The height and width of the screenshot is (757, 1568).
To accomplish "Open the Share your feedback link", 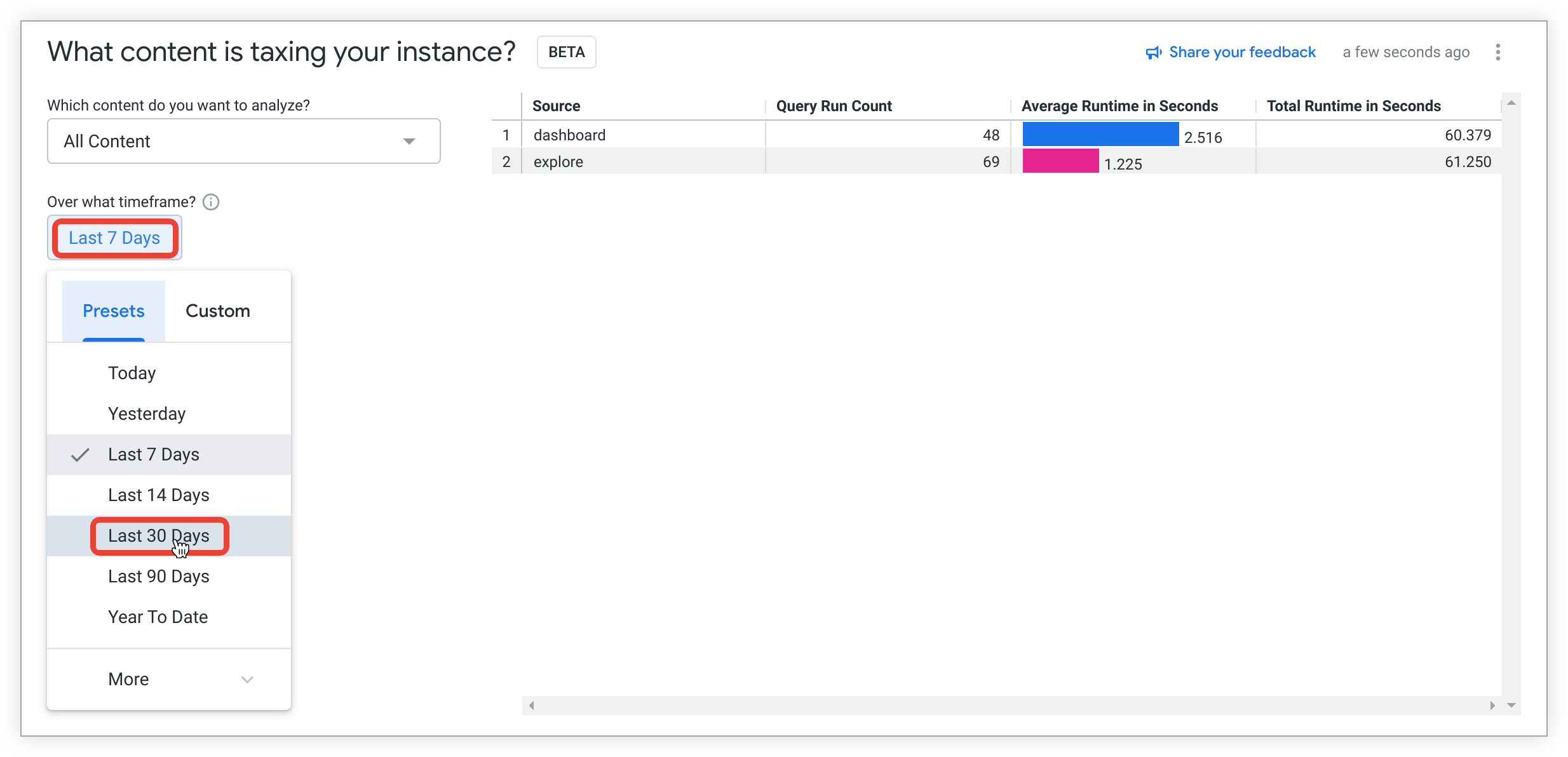I will (x=1241, y=52).
